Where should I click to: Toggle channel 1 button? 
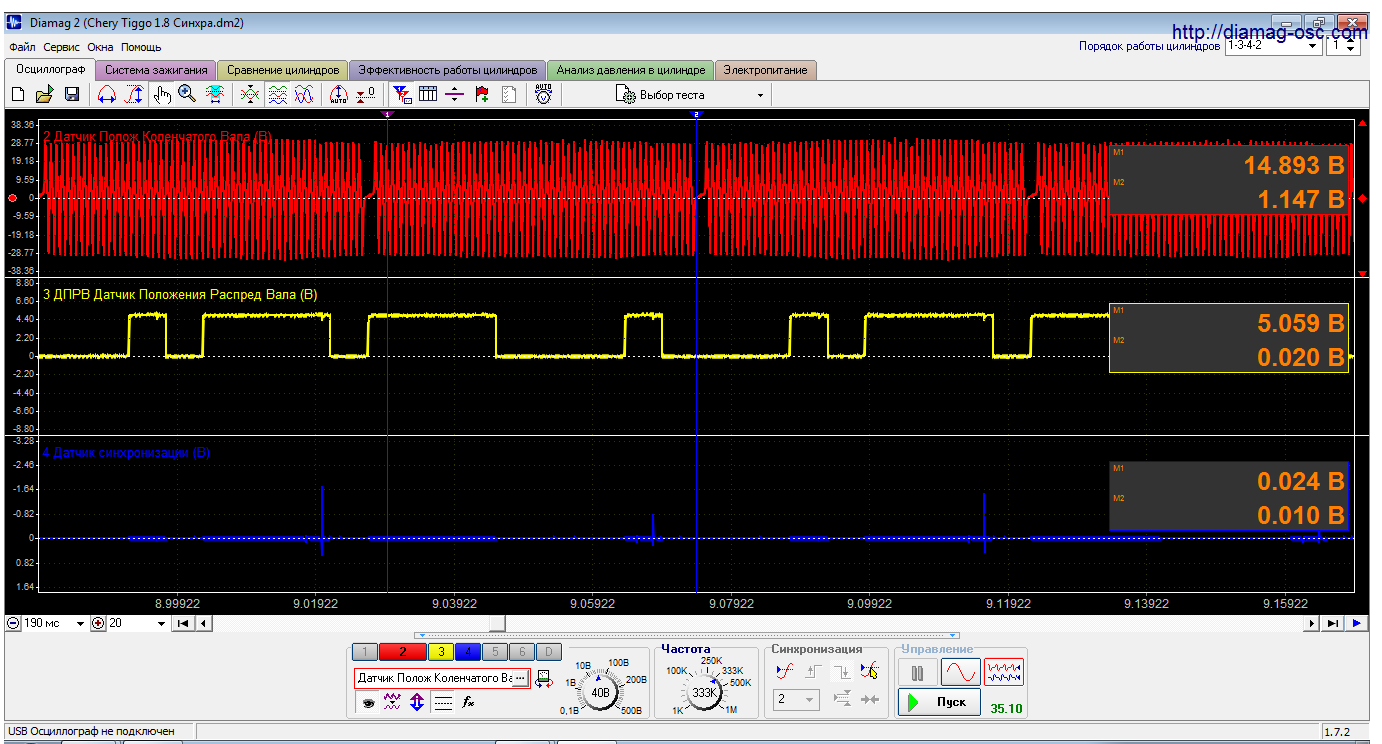(365, 652)
